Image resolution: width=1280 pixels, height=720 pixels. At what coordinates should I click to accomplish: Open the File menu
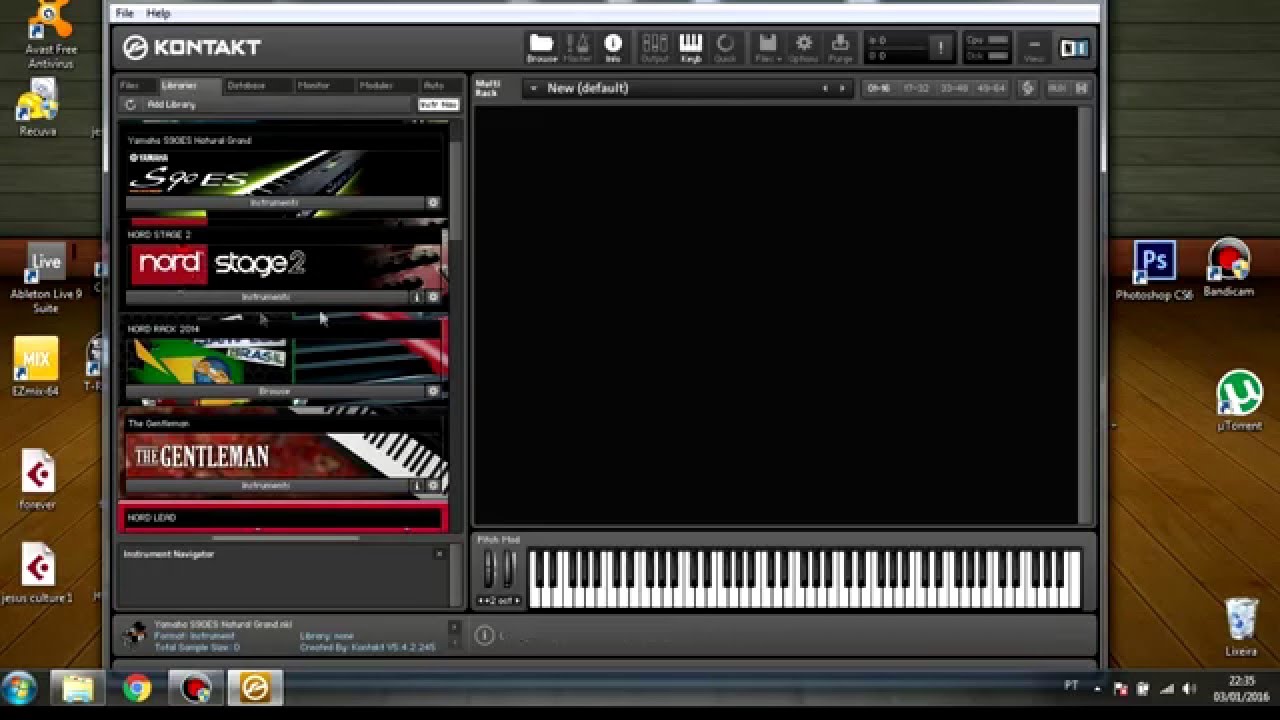[x=124, y=13]
